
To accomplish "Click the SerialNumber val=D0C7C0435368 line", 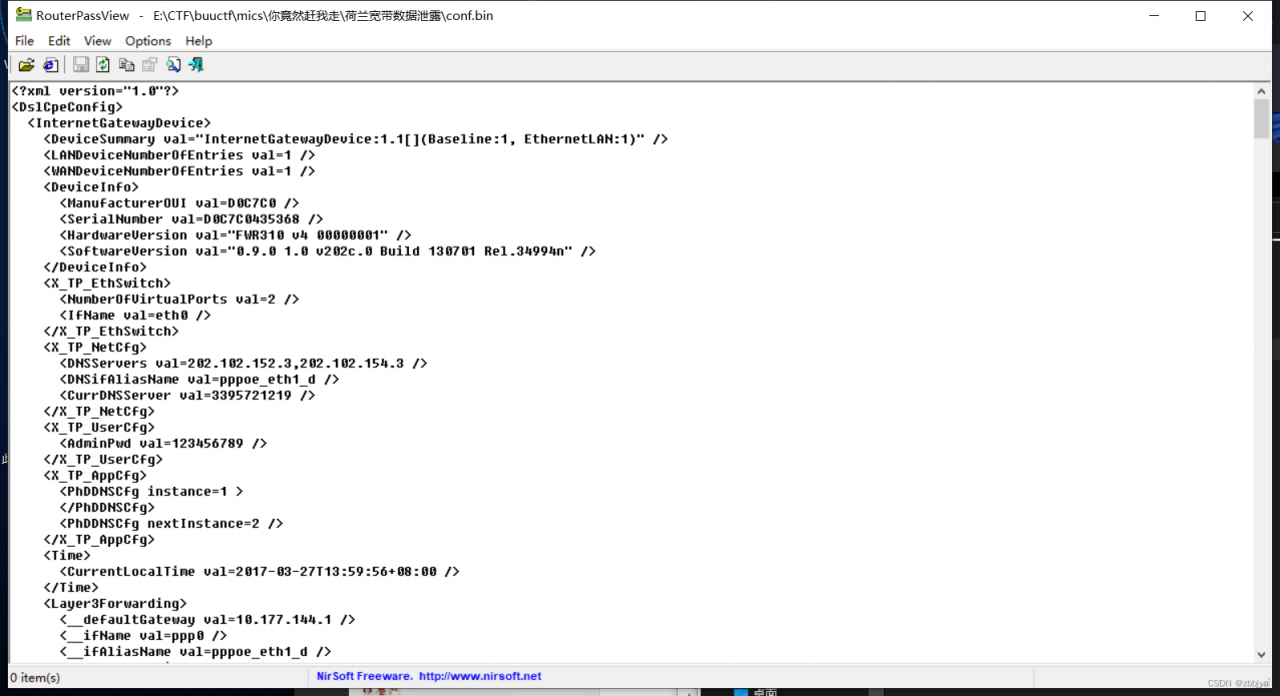I will (x=191, y=219).
